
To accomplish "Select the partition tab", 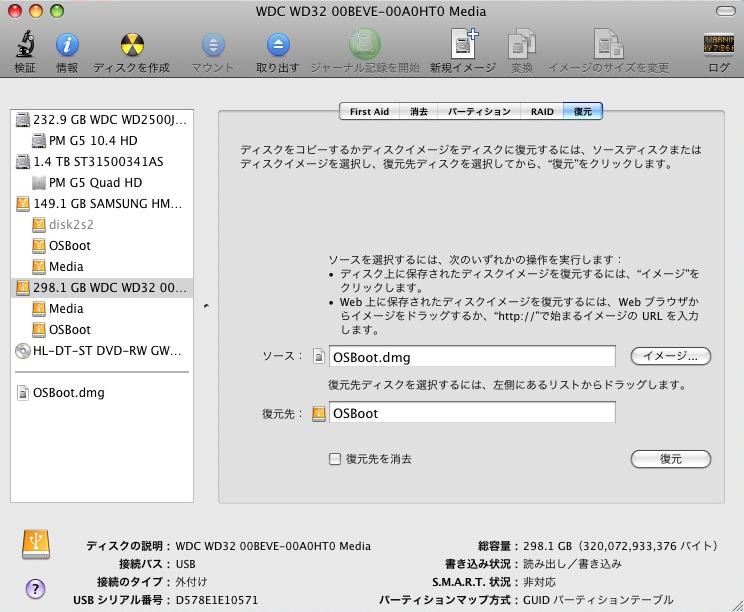I will (x=479, y=112).
